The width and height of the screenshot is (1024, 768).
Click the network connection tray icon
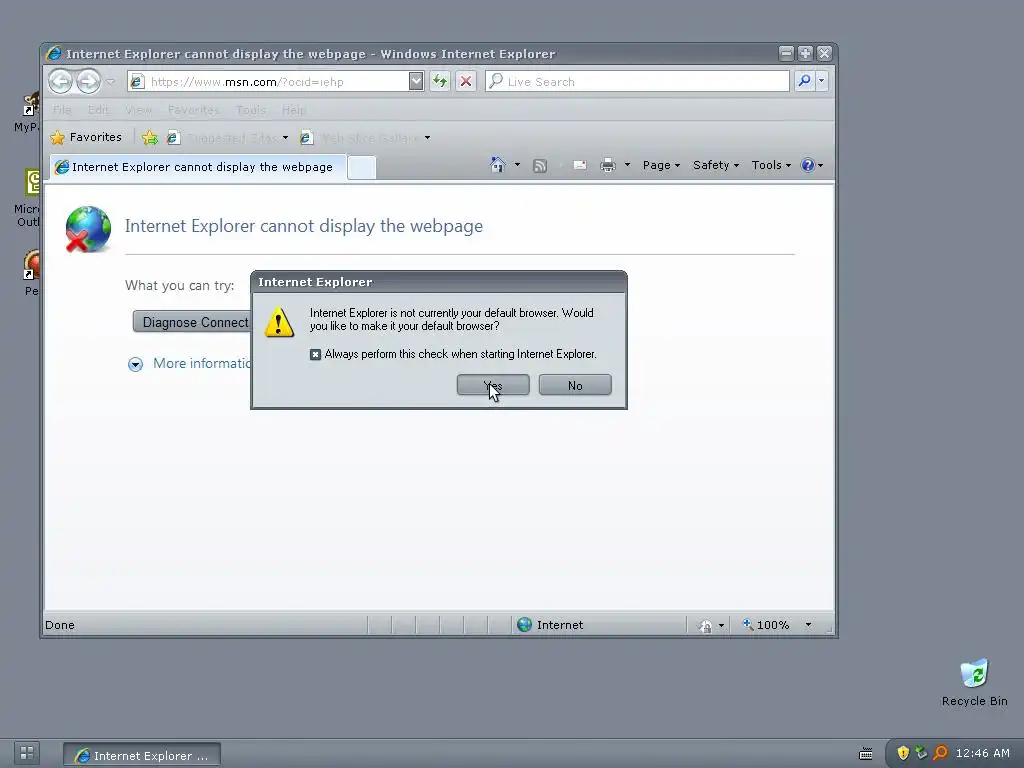click(921, 753)
